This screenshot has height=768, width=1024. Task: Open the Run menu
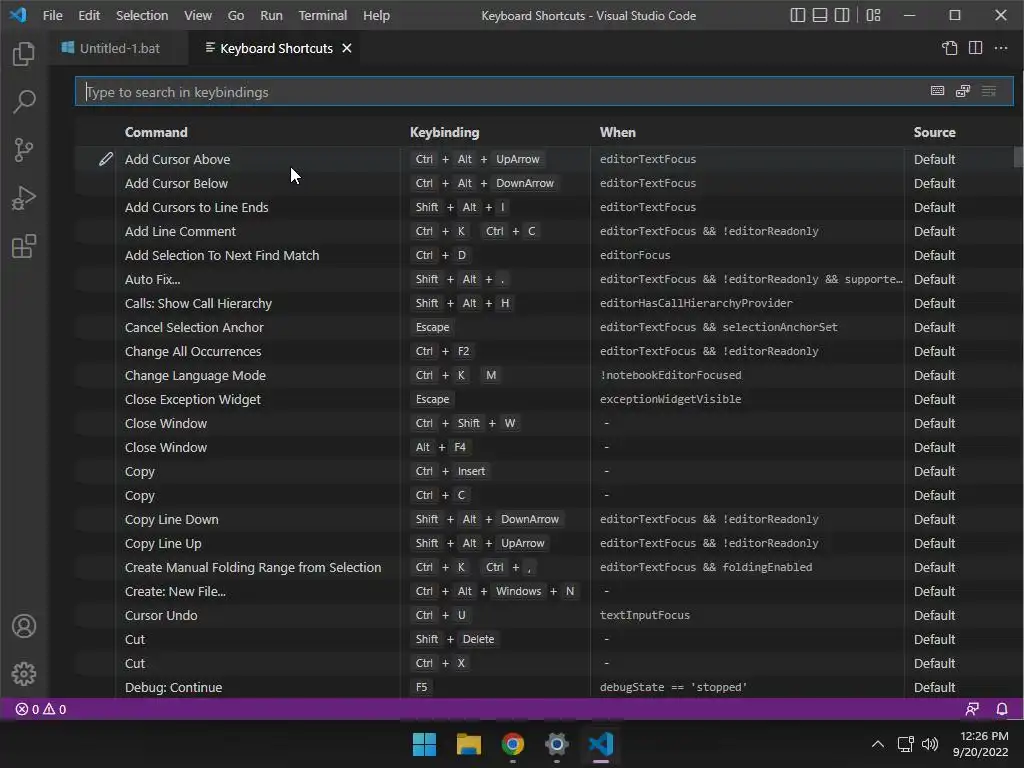point(271,15)
